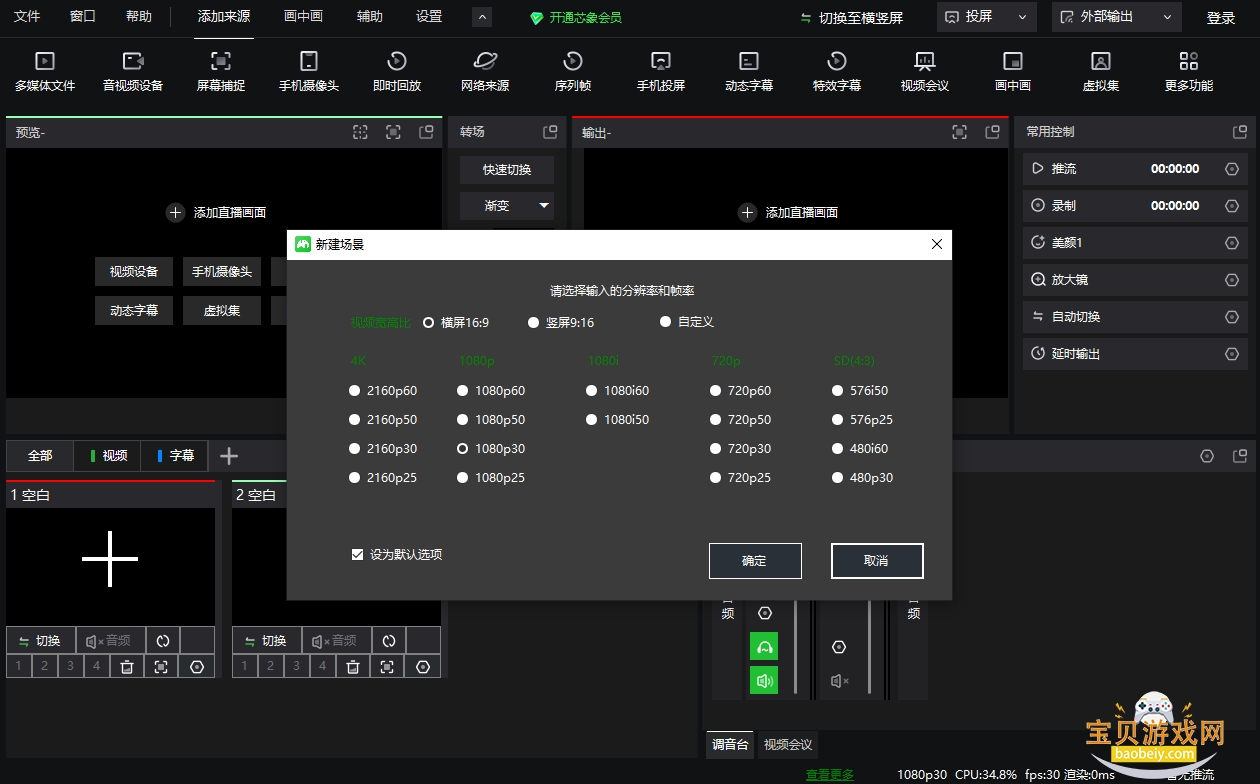1260x784 pixels.
Task: Choose the 576p25 option
Action: click(x=862, y=420)
